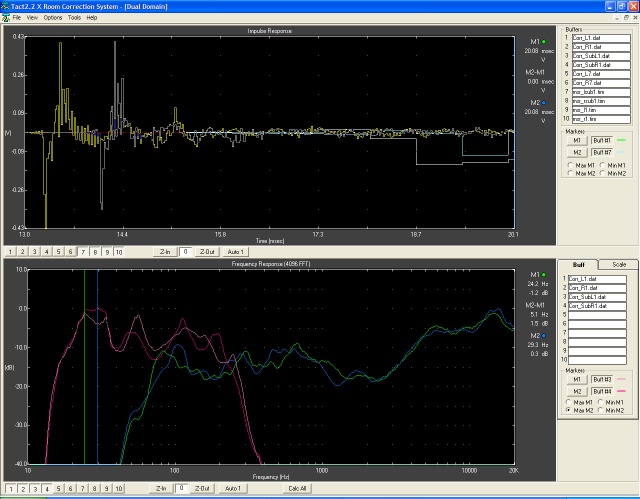Click Auto 1 under the Impulse Response graph

point(236,252)
